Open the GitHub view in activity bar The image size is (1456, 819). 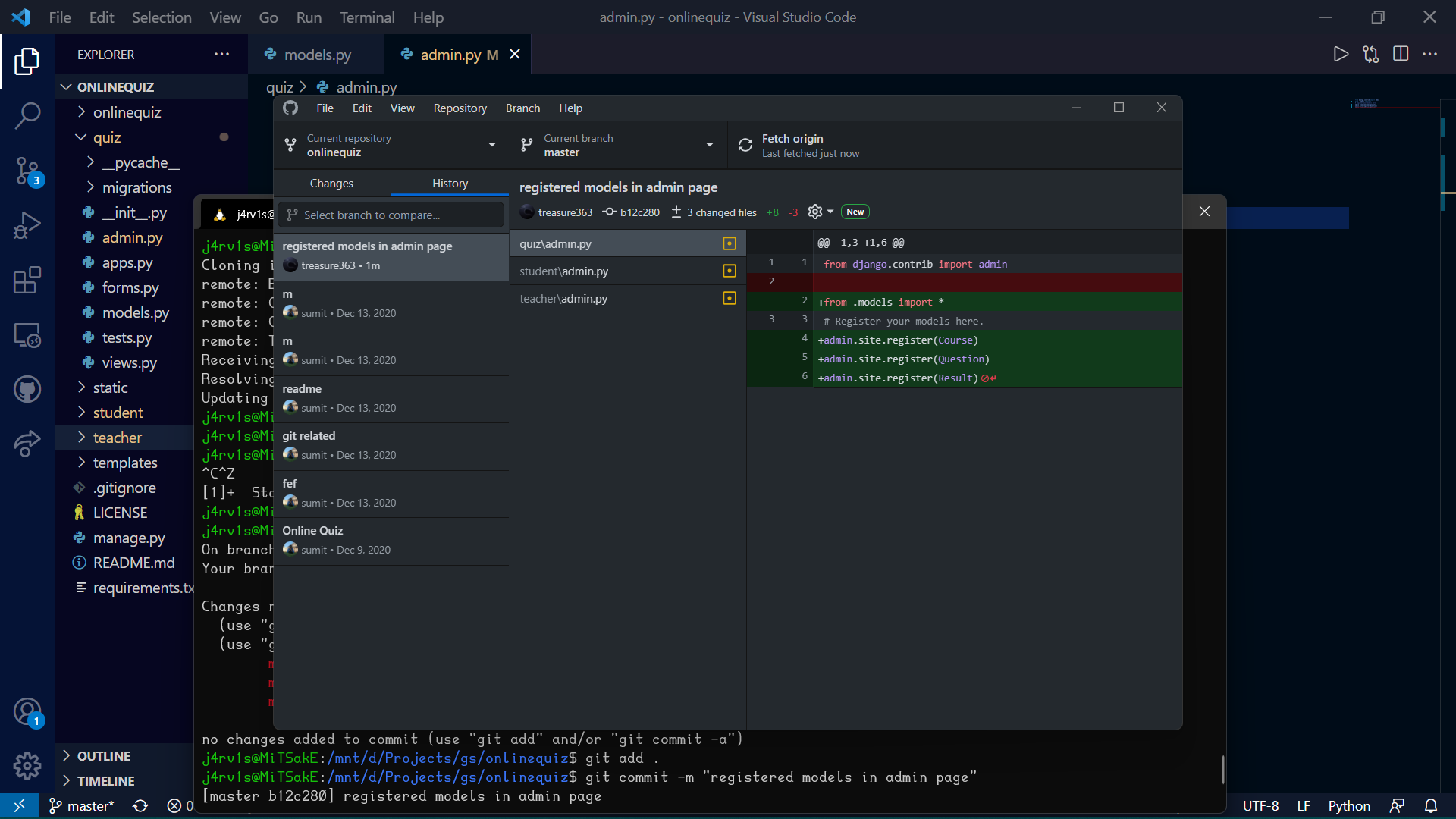point(27,390)
